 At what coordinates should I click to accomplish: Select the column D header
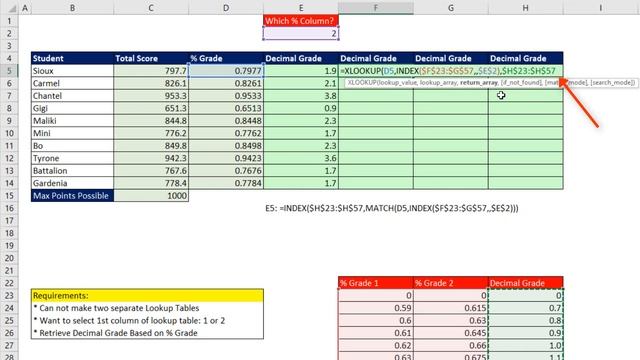(226, 7)
